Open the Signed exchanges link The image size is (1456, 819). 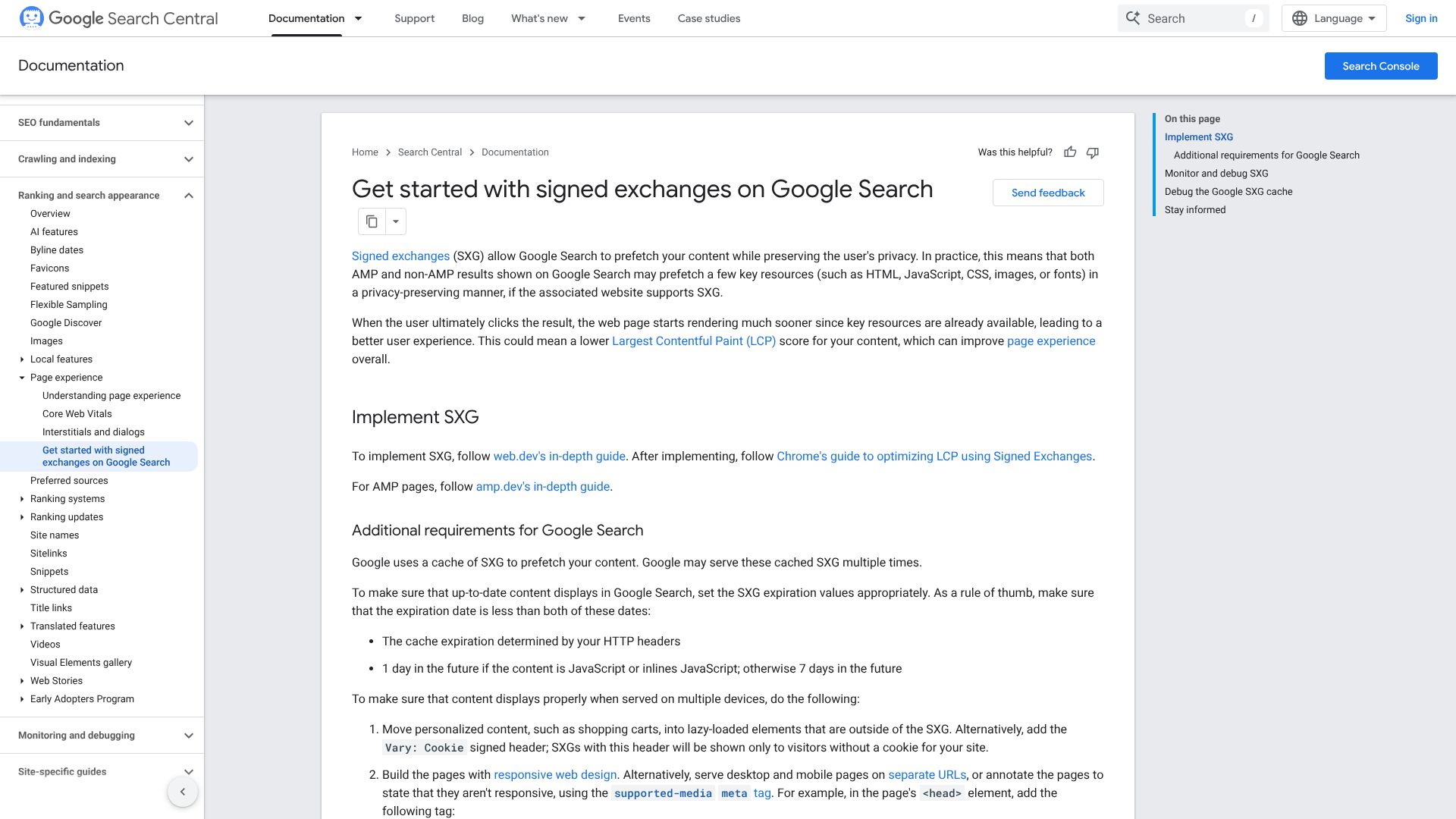coord(400,256)
